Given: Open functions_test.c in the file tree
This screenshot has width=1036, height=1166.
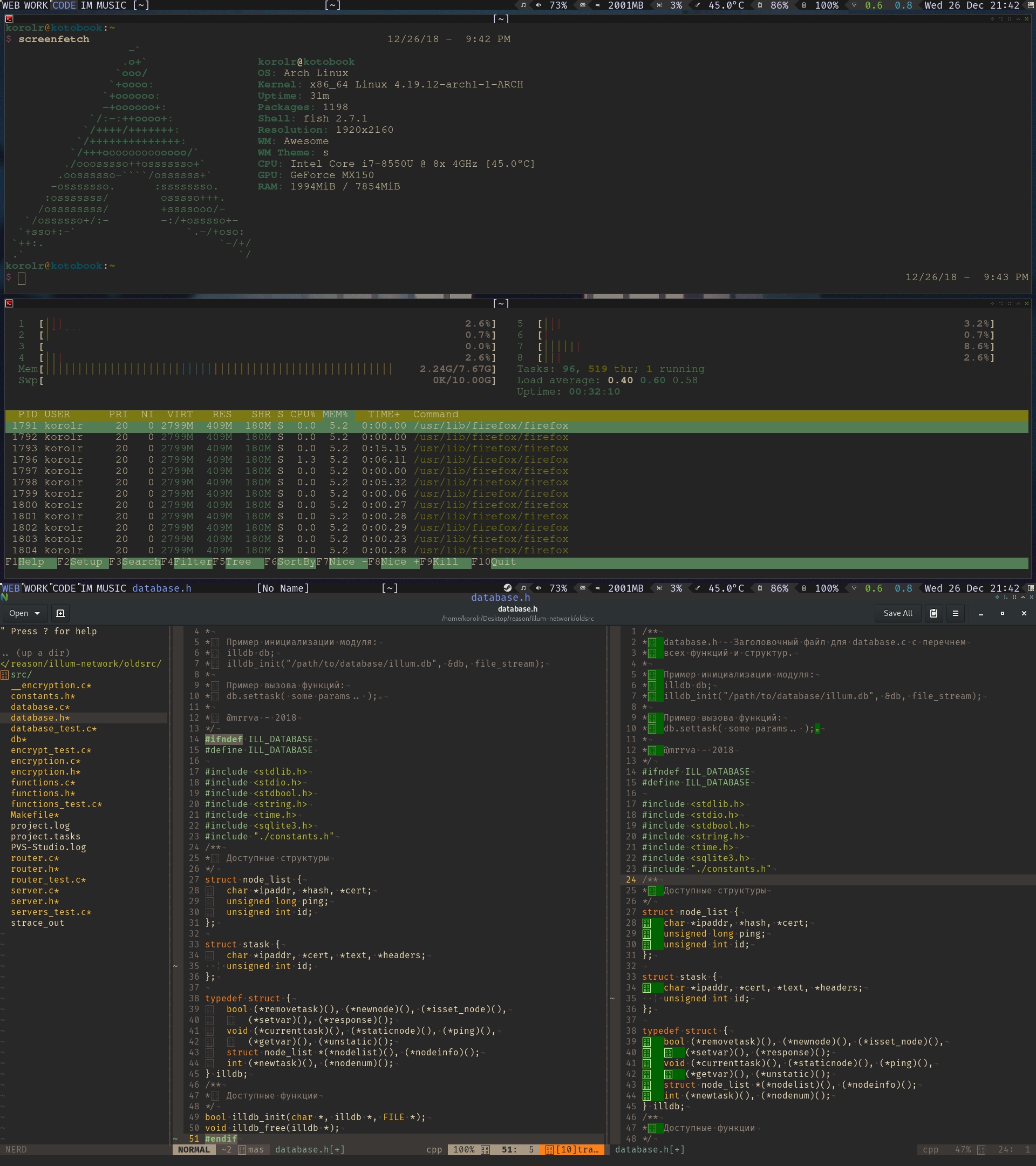Looking at the screenshot, I should tap(57, 804).
